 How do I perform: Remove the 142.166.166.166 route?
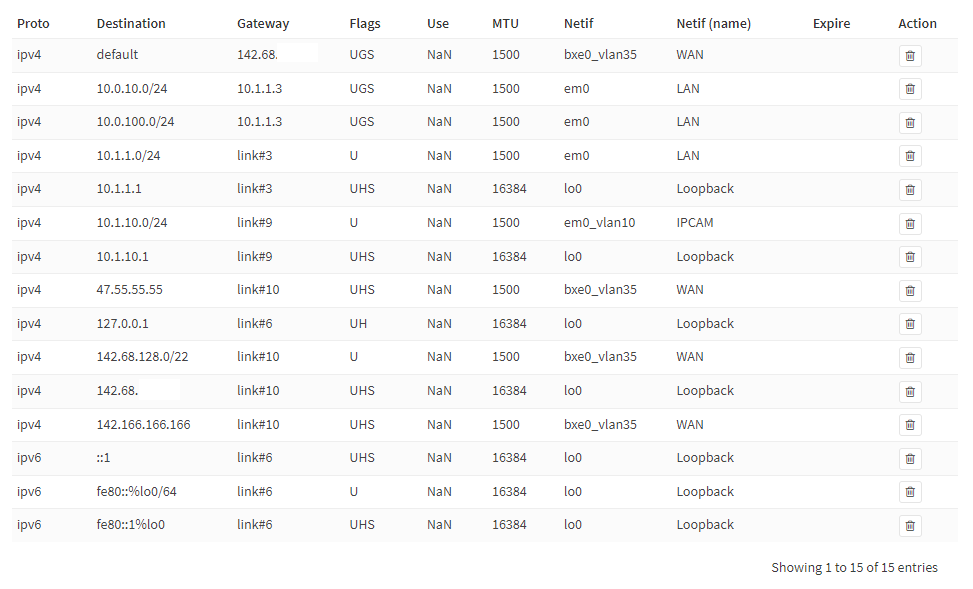click(909, 425)
